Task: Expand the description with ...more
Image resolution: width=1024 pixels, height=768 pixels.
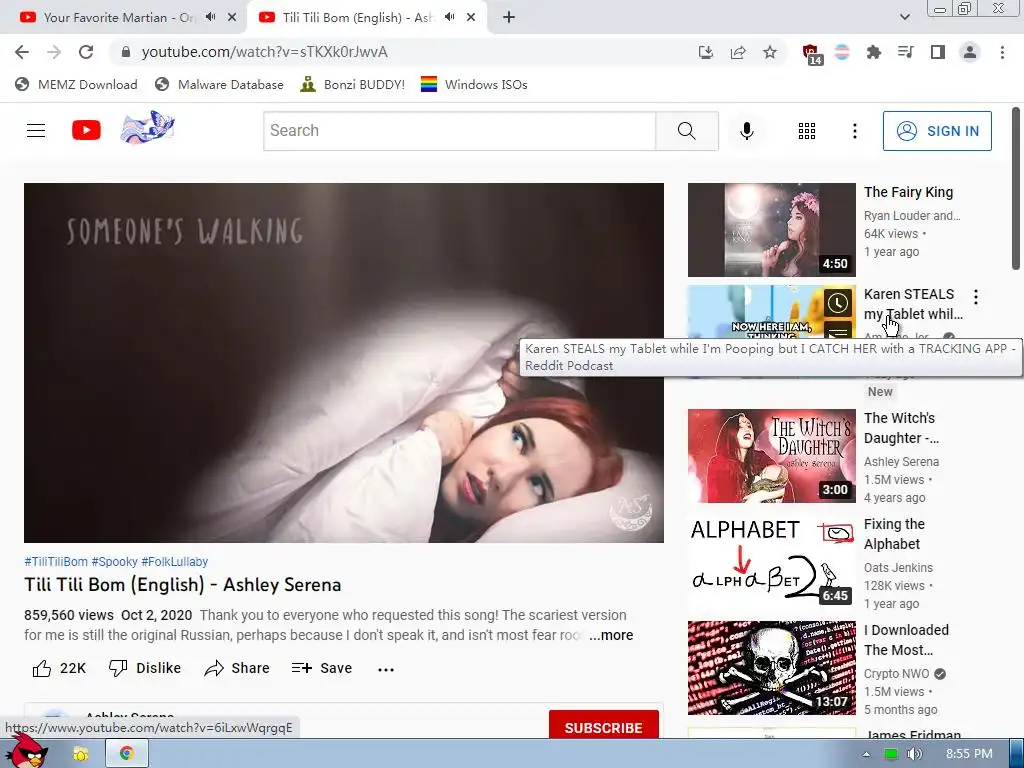Action: pyautogui.click(x=611, y=635)
